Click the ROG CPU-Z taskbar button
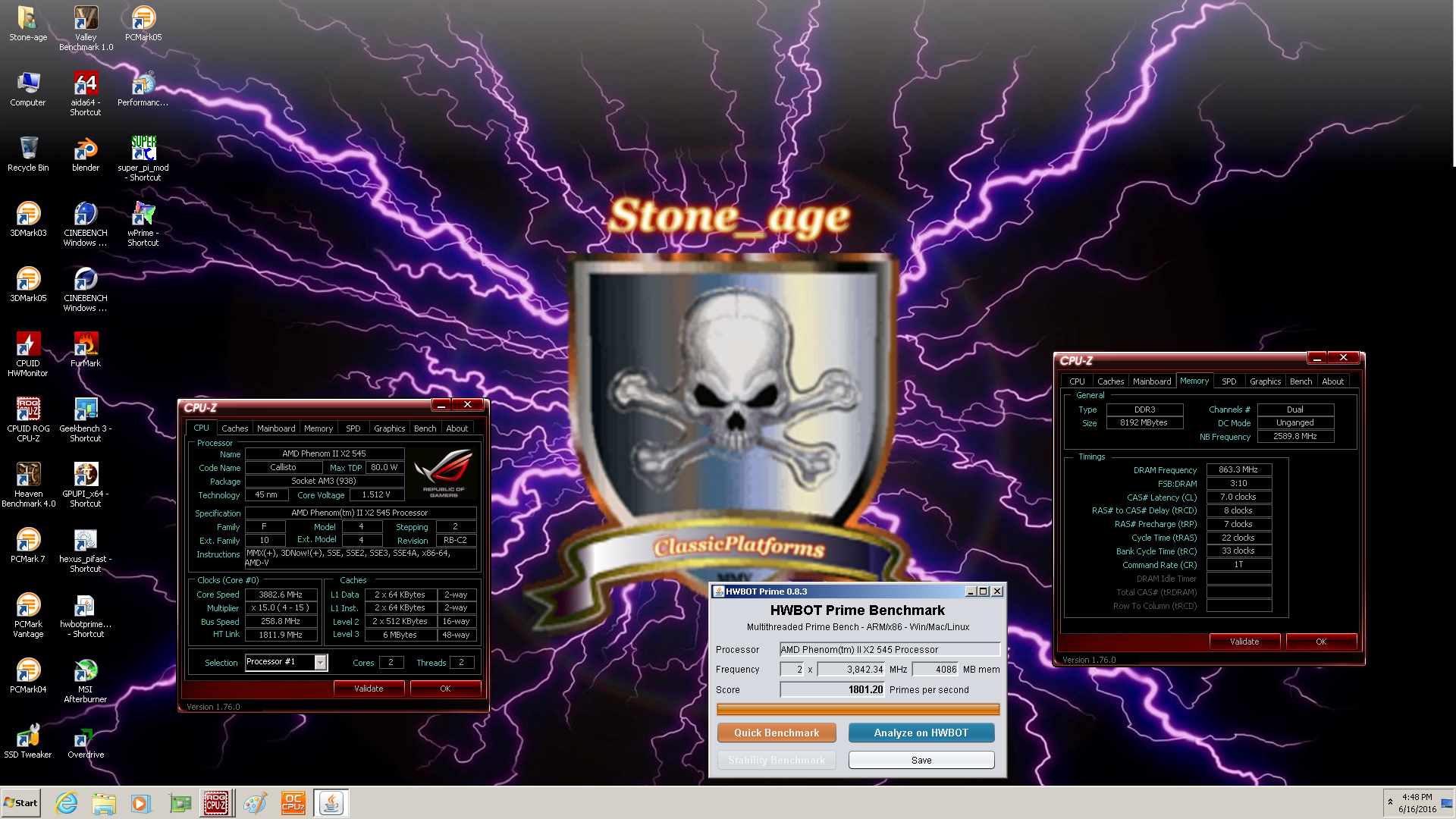This screenshot has width=1456, height=819. click(x=216, y=803)
